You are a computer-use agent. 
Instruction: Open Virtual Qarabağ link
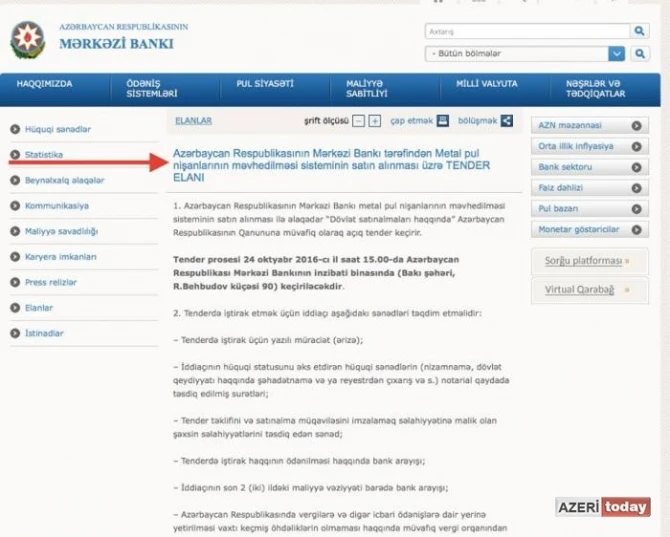point(579,290)
